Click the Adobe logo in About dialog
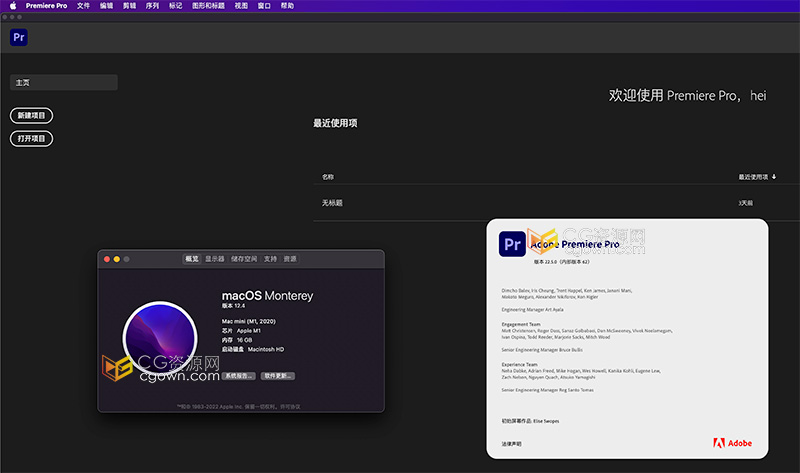 (732, 443)
